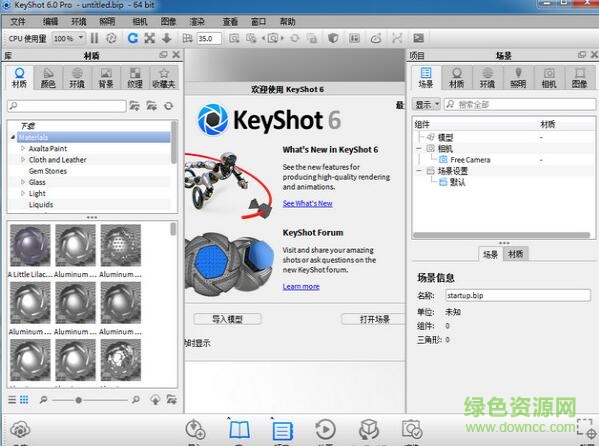The width and height of the screenshot is (599, 446).
Task: Switch library to grid thumbnail view icon
Action: pyautogui.click(x=24, y=400)
